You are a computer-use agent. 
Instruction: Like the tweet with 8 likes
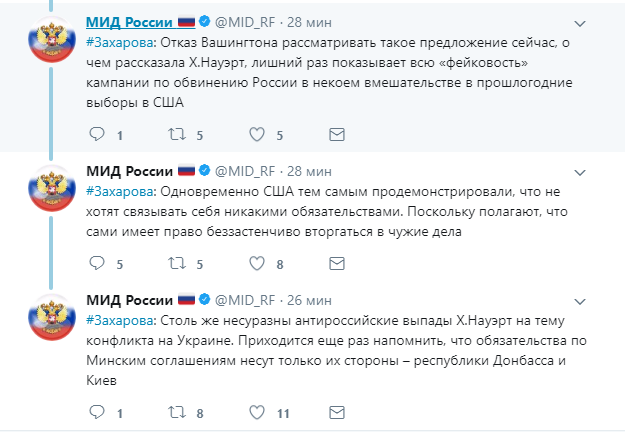coord(257,264)
